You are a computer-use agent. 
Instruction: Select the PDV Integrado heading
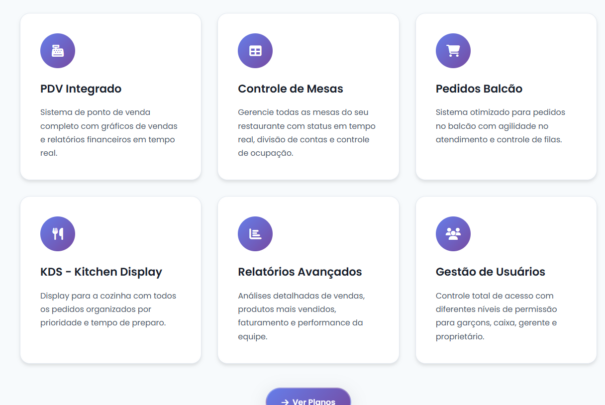[81, 88]
